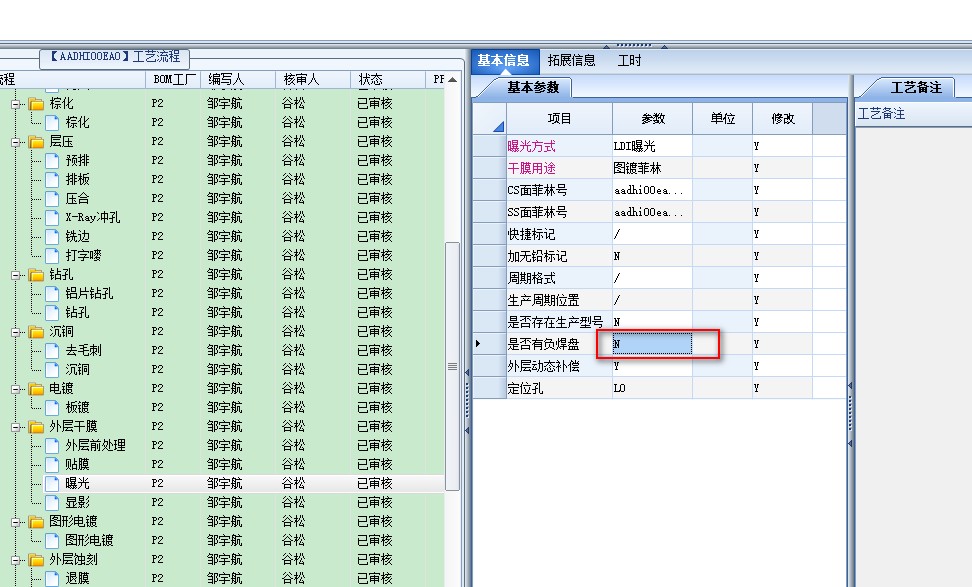Click the 打字唛 document icon
This screenshot has height=587, width=972.
pos(53,255)
